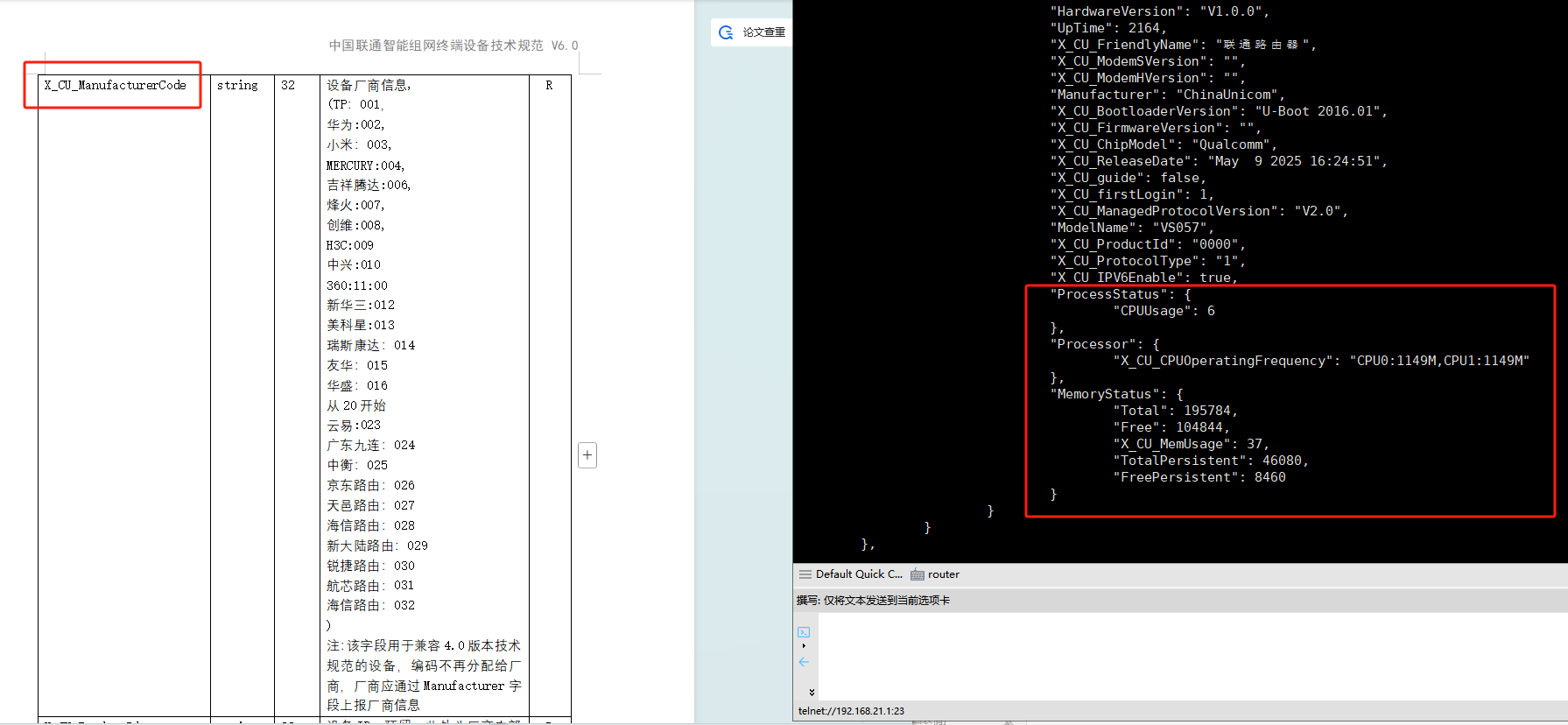Click the entry 小米: 003
Viewport: 1568px width, 725px height.
[x=359, y=144]
